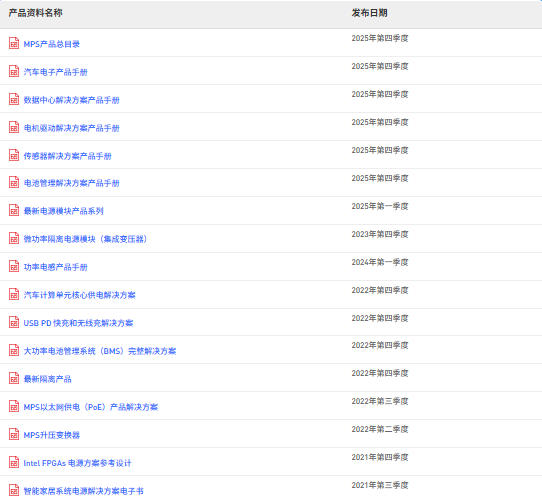Viewport: 542px width, 503px height.
Task: Click date in 汽车计算单元核心供电解决方案 row
Action: pyautogui.click(x=380, y=290)
